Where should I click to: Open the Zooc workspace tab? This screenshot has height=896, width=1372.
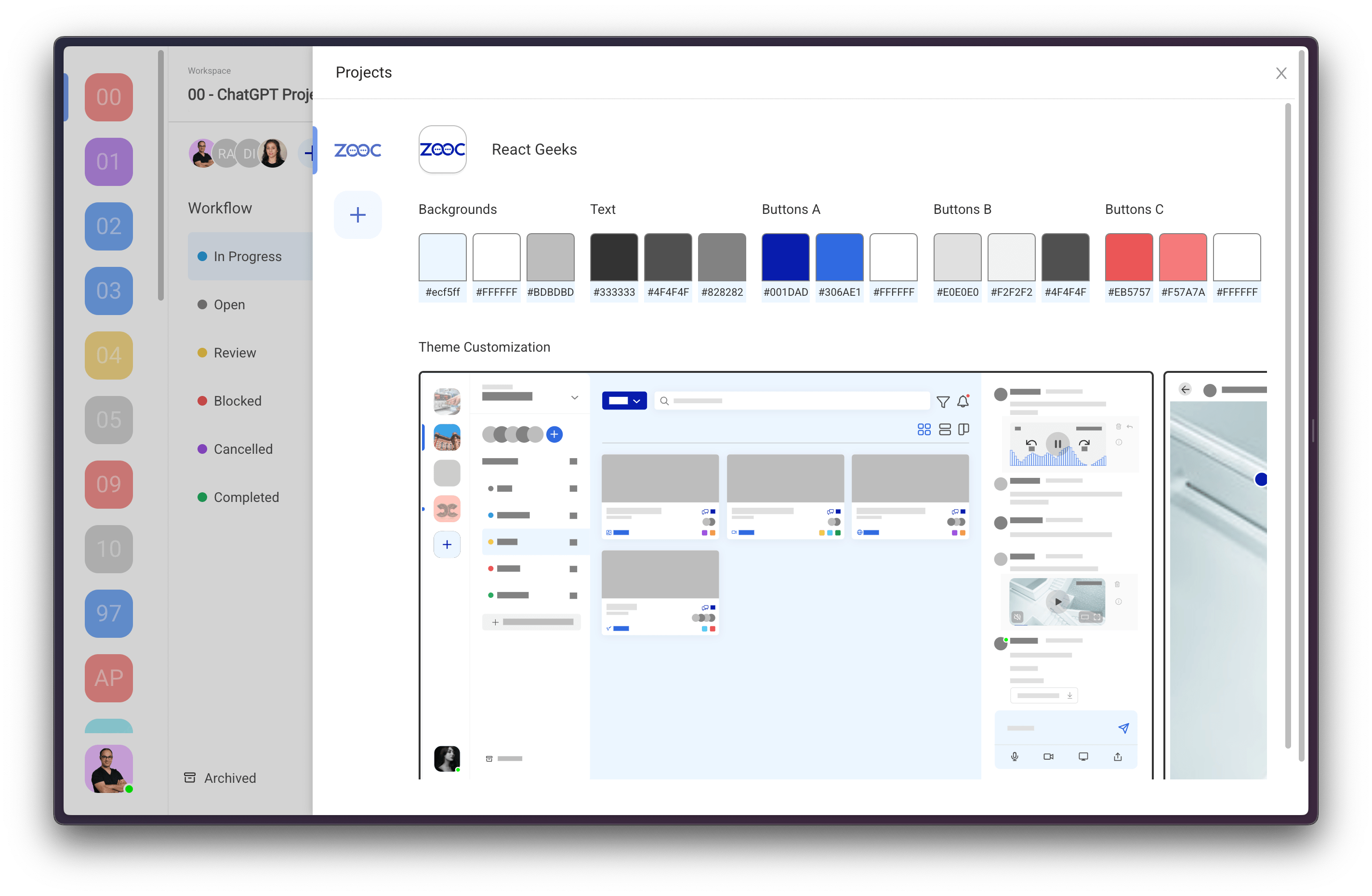pyautogui.click(x=356, y=148)
